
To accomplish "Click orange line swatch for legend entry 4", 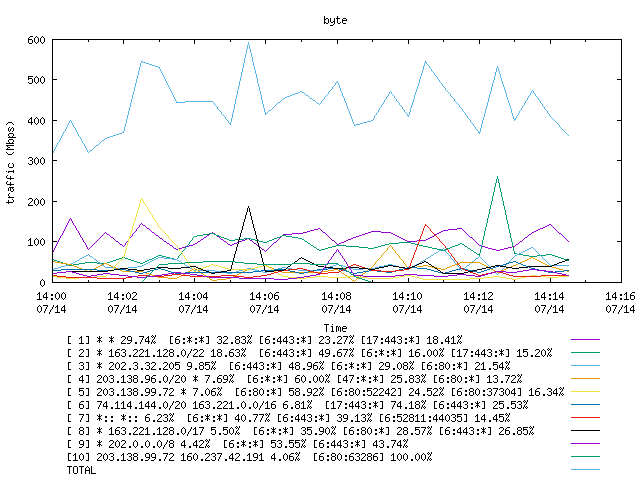I will 585,378.
